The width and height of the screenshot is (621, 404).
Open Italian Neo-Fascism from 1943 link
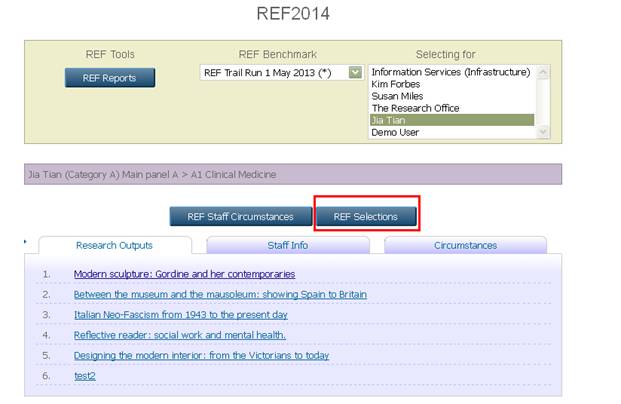[181, 314]
